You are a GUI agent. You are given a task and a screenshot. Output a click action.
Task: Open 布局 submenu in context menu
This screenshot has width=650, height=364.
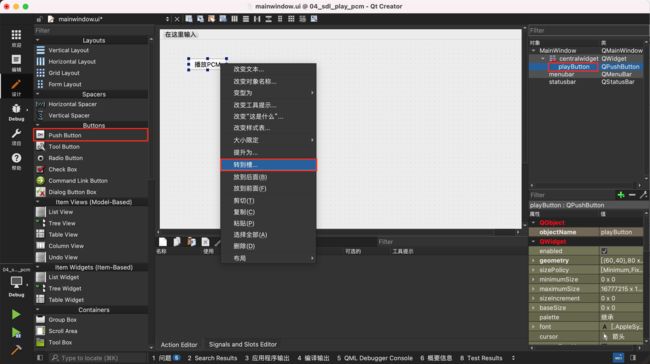268,258
